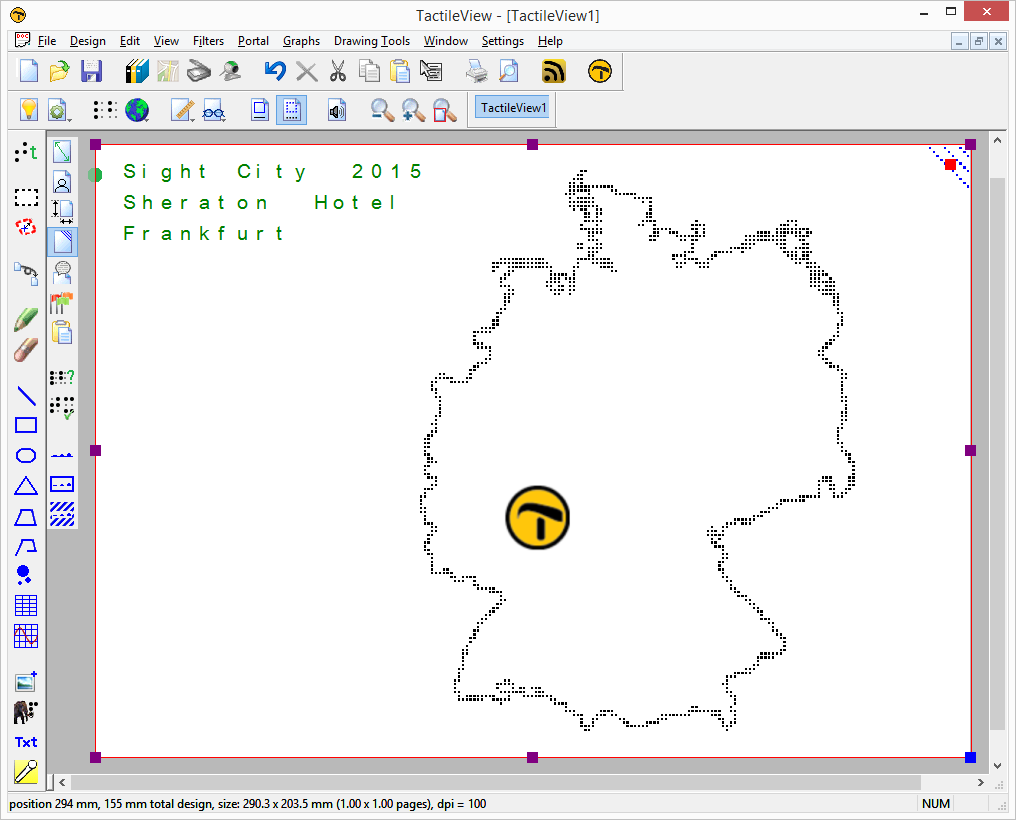Viewport: 1016px width, 820px height.
Task: Select the table grid tool
Action: (26, 605)
